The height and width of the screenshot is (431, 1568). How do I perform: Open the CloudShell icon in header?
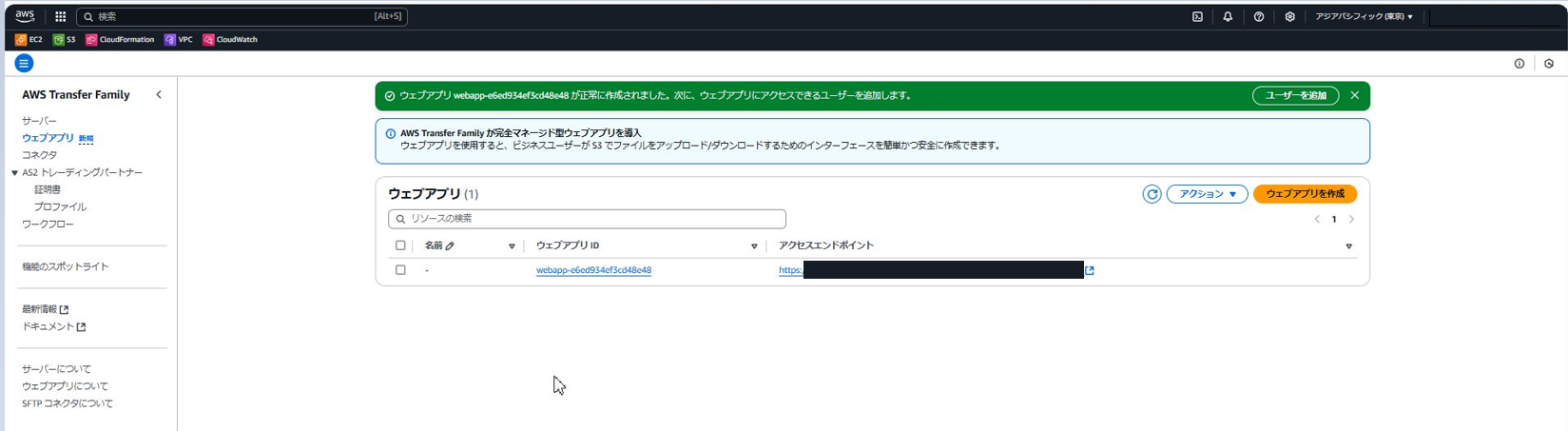(1197, 16)
